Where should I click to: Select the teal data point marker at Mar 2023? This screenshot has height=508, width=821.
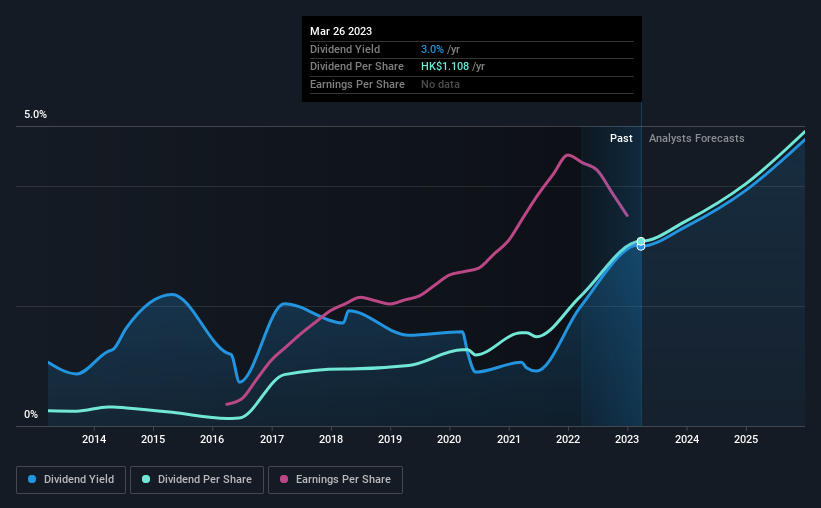pos(641,241)
